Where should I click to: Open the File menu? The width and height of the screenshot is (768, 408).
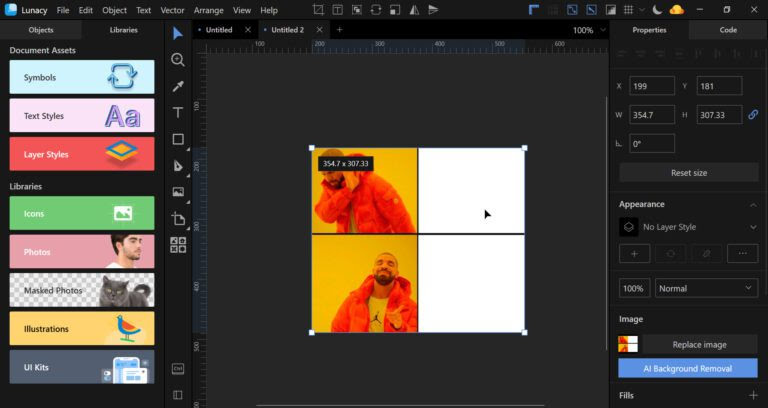click(63, 10)
